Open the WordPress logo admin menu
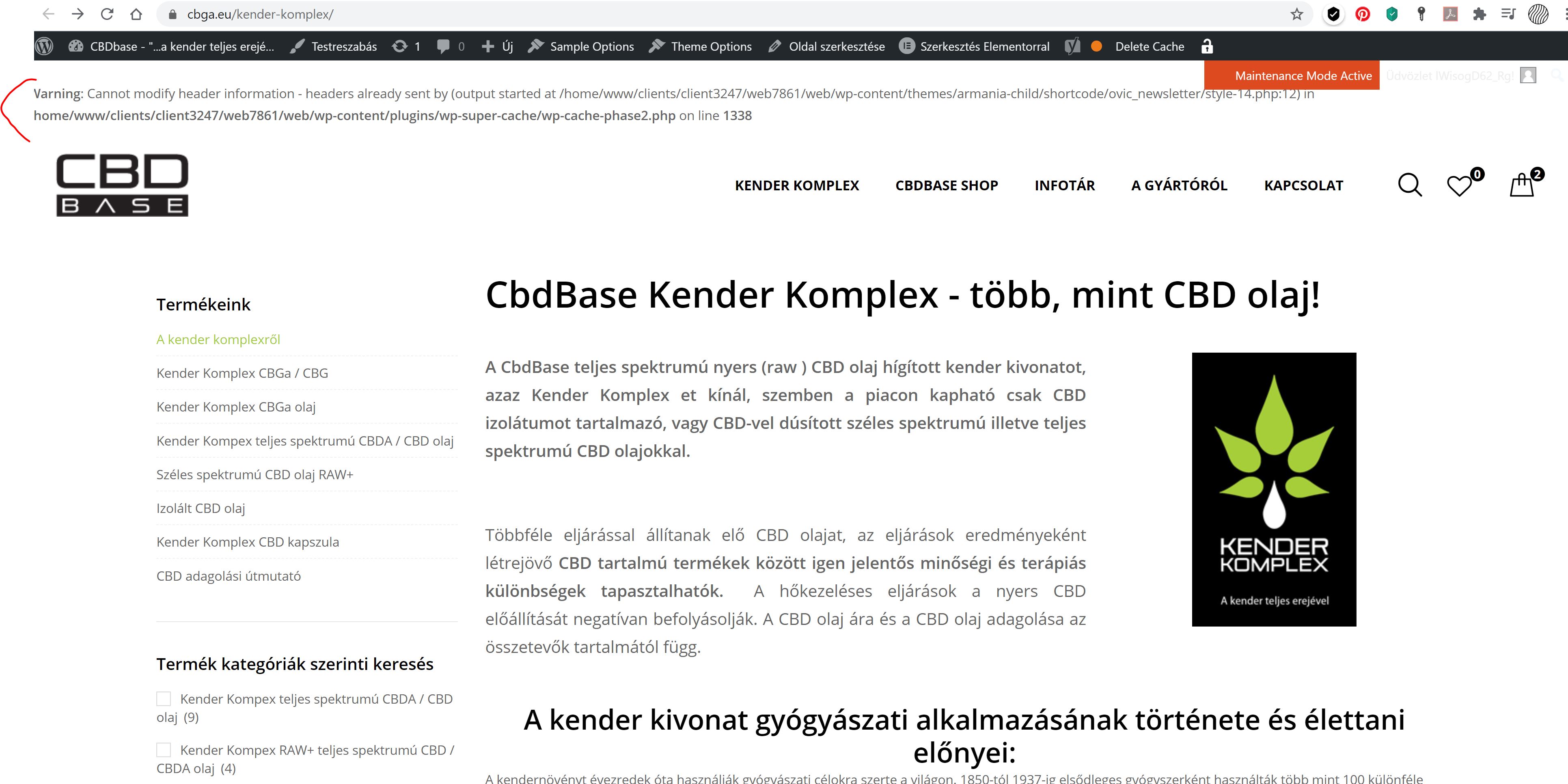Screen dimensions: 1568x784 (44, 46)
